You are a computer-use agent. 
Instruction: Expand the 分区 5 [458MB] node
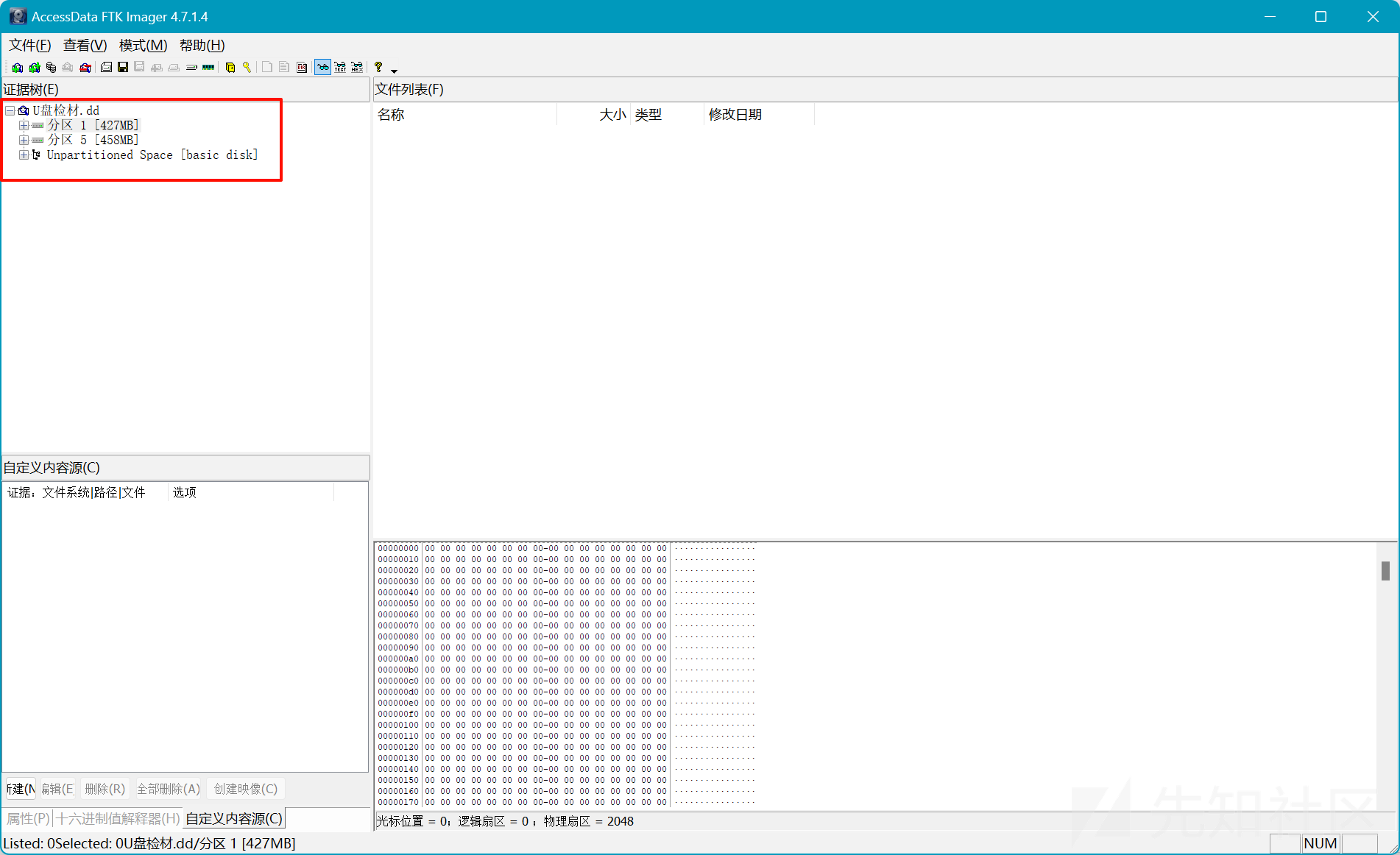24,140
